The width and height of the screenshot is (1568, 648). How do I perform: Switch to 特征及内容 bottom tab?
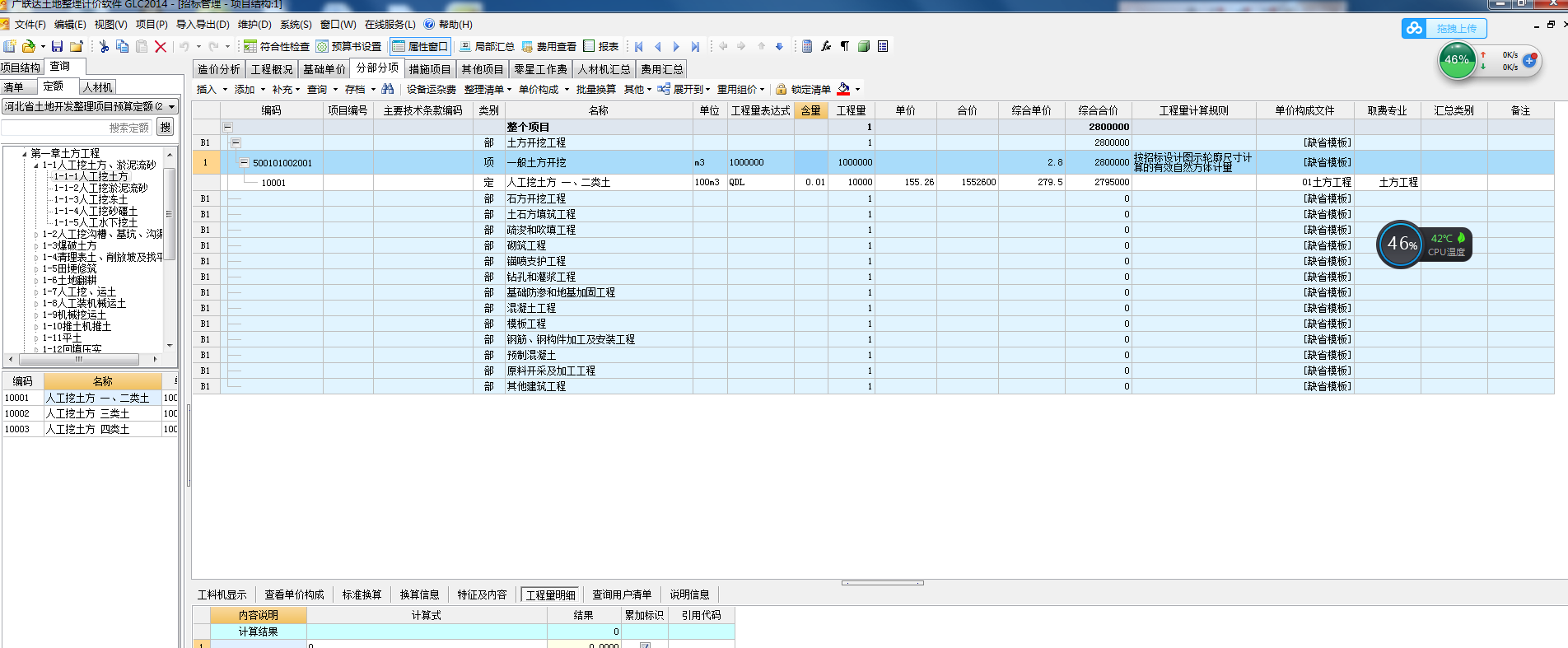[482, 594]
